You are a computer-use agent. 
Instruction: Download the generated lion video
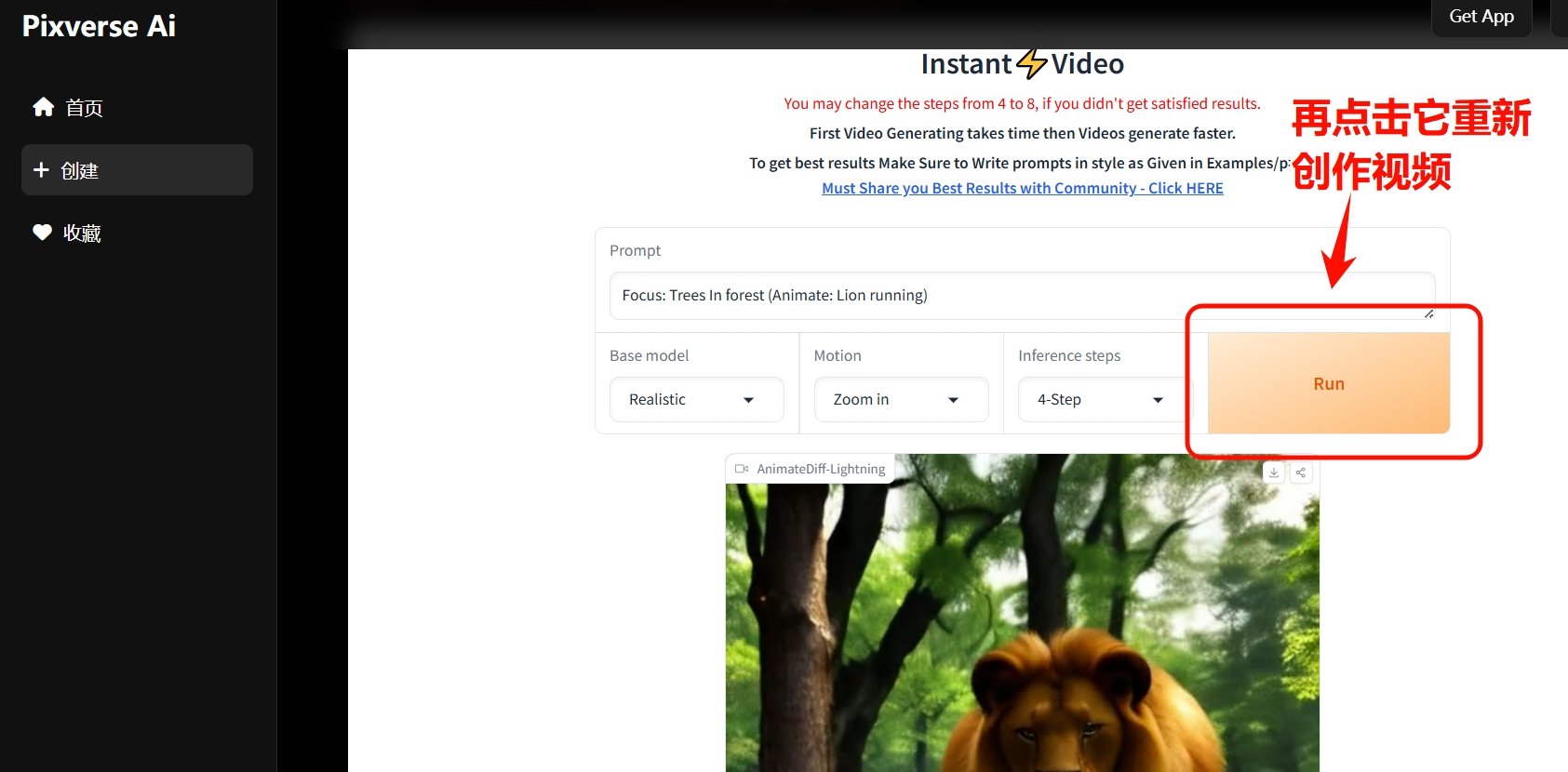click(1273, 473)
